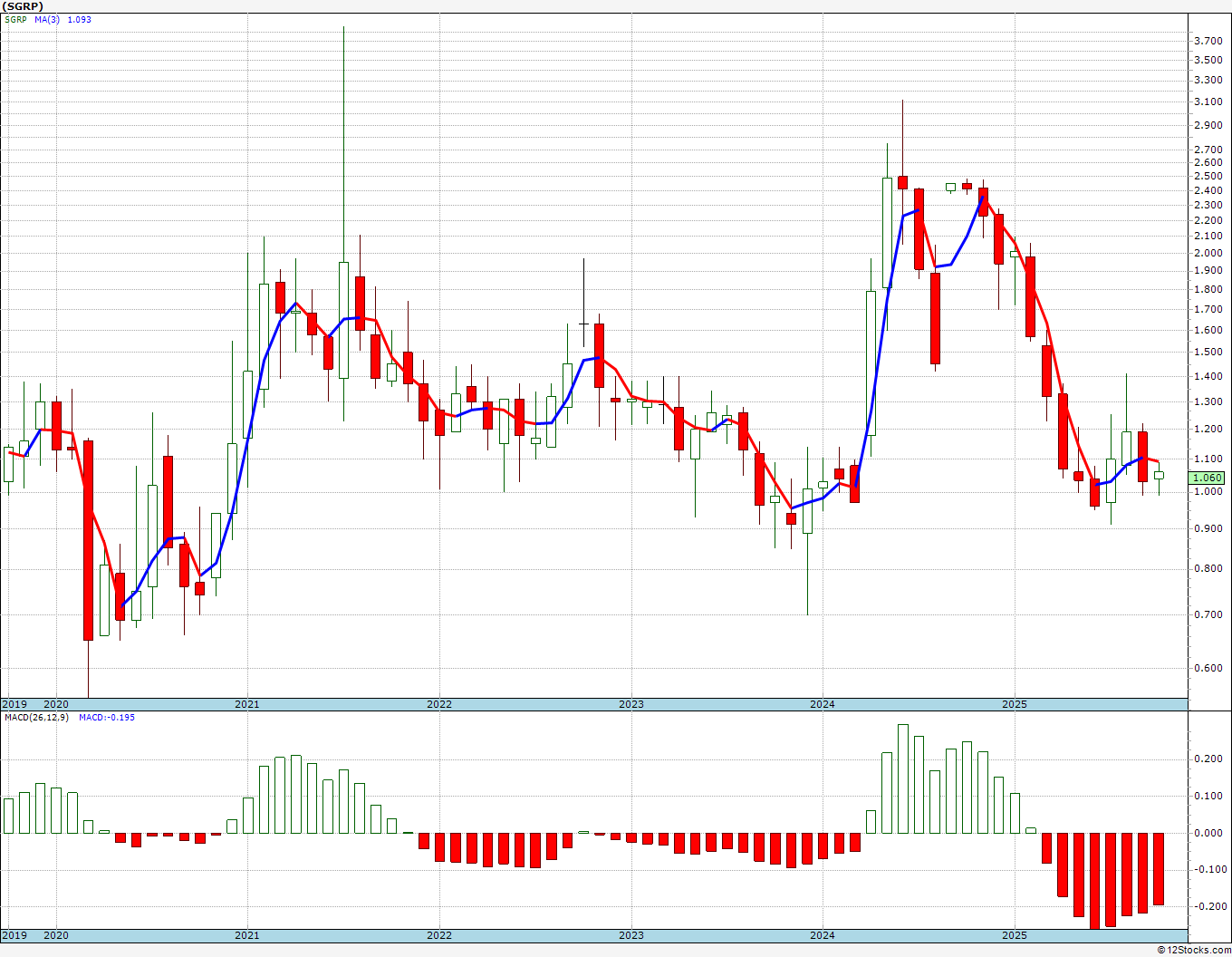This screenshot has width=1232, height=957.
Task: Select the 2.300 price axis label
Action: click(1208, 205)
